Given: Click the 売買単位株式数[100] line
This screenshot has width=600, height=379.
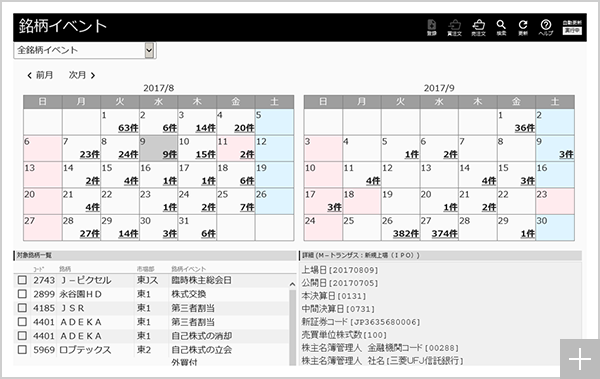Looking at the screenshot, I should pos(344,335).
